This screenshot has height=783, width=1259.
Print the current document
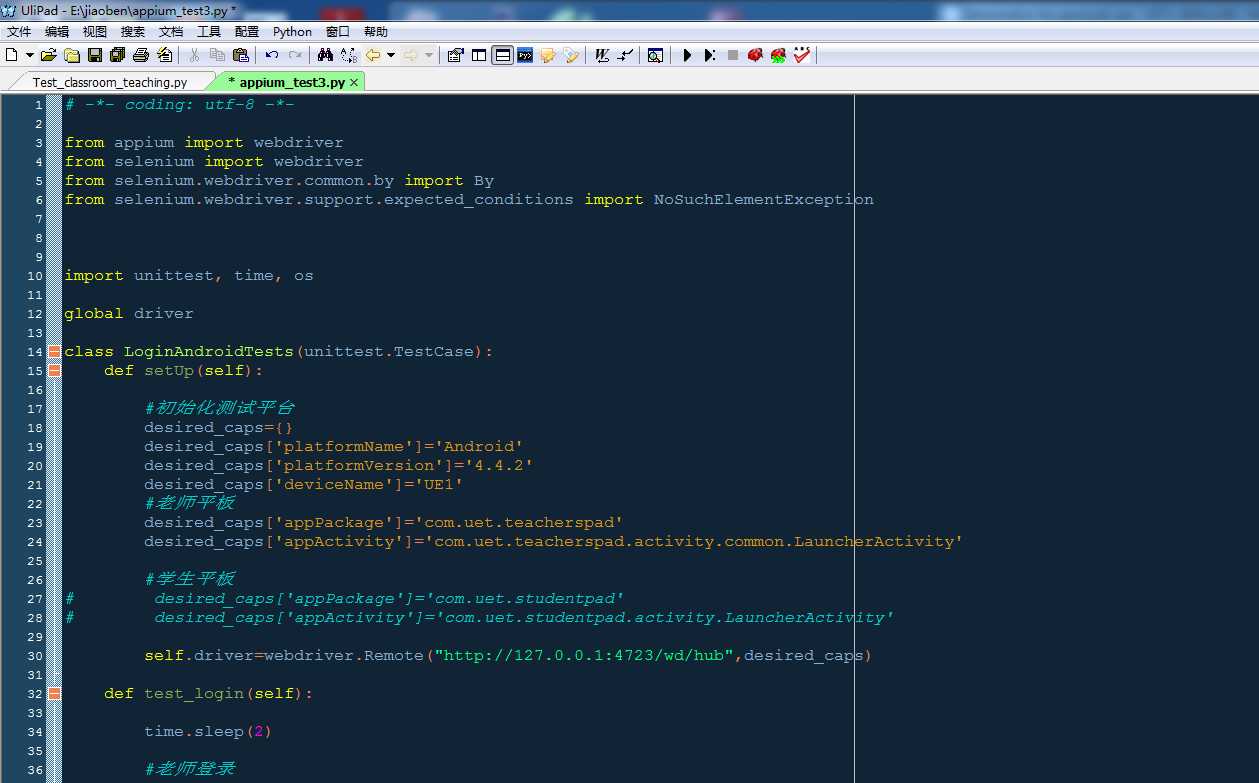pyautogui.click(x=141, y=55)
